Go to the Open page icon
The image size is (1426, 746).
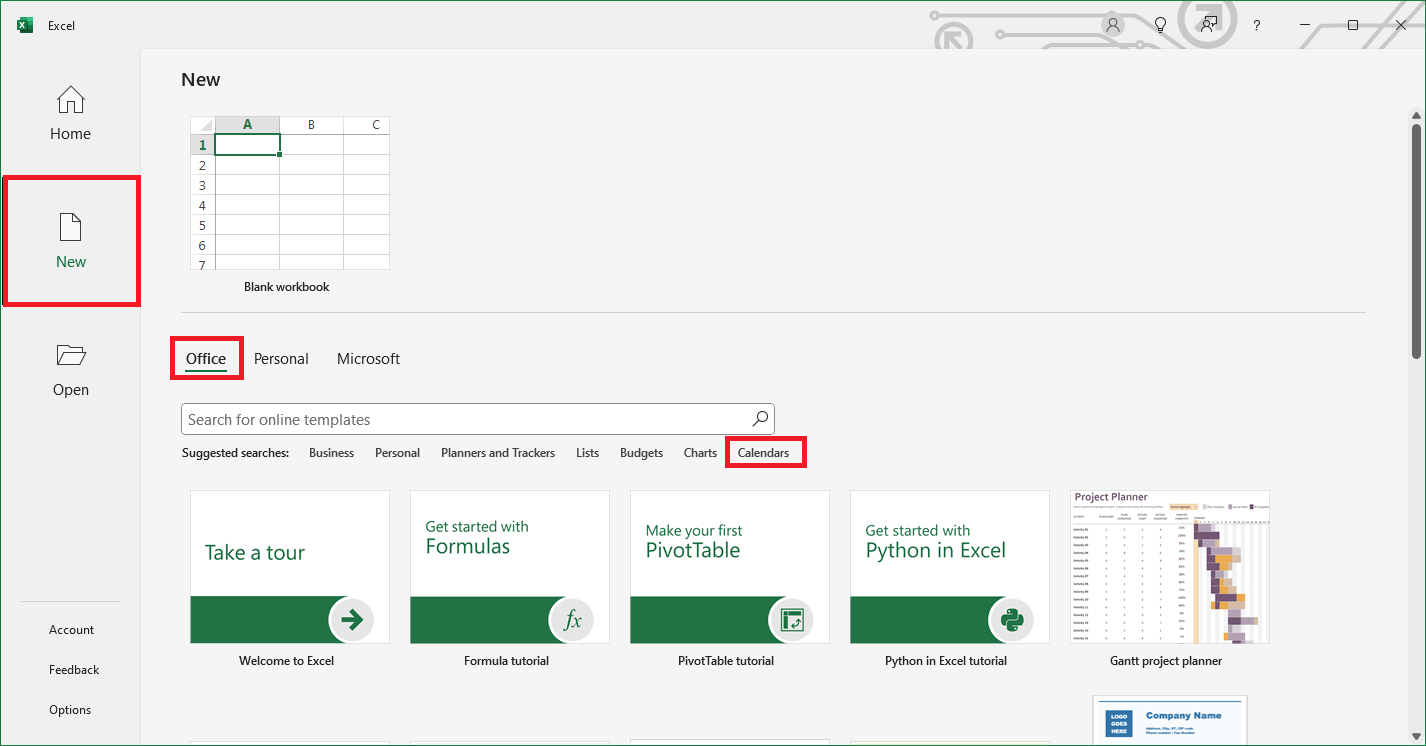point(71,355)
